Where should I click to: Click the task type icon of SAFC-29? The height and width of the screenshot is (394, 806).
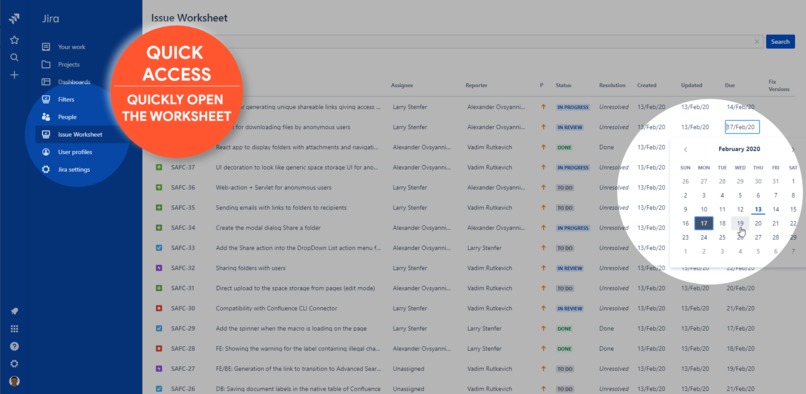159,329
